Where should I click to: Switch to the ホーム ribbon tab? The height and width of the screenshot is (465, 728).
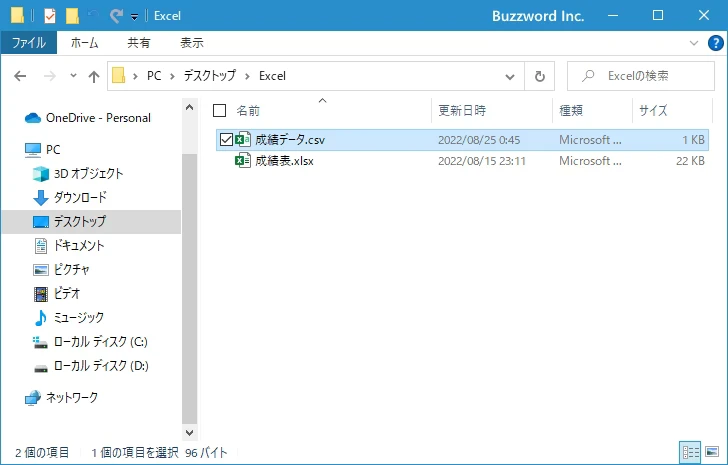[x=84, y=43]
